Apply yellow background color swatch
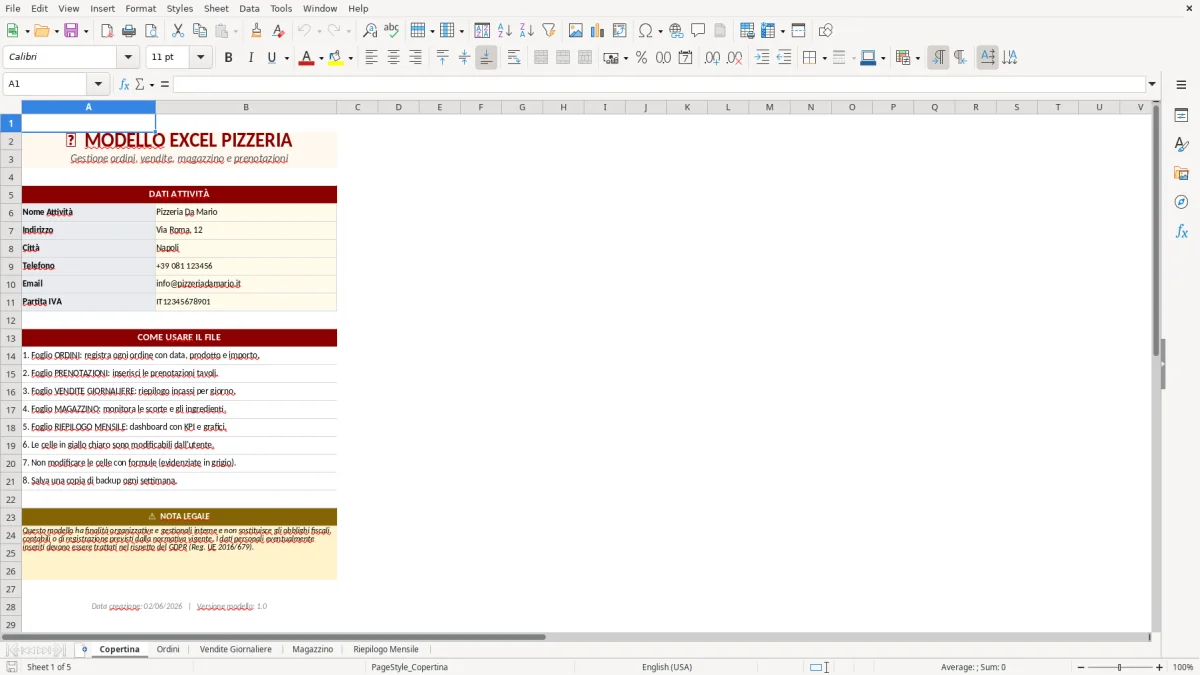The width and height of the screenshot is (1200, 675). pos(336,58)
